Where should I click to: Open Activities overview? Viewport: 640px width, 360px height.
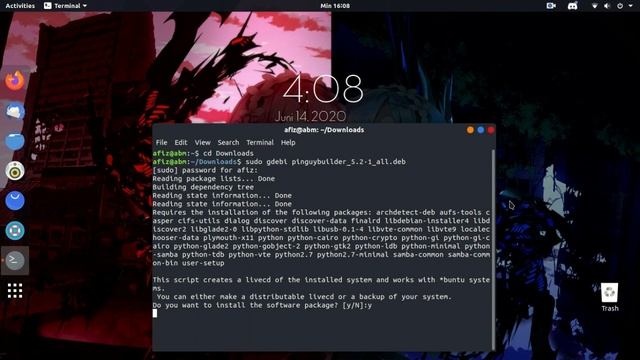point(20,6)
